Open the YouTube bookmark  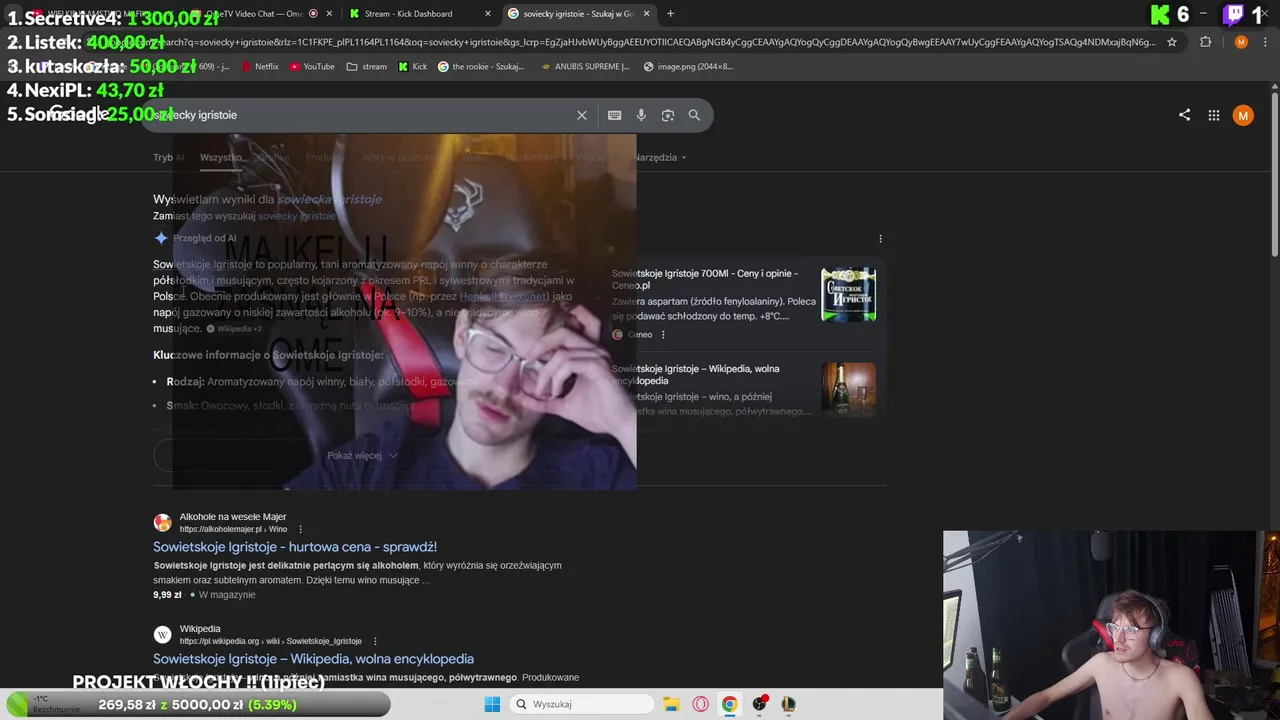[312, 67]
